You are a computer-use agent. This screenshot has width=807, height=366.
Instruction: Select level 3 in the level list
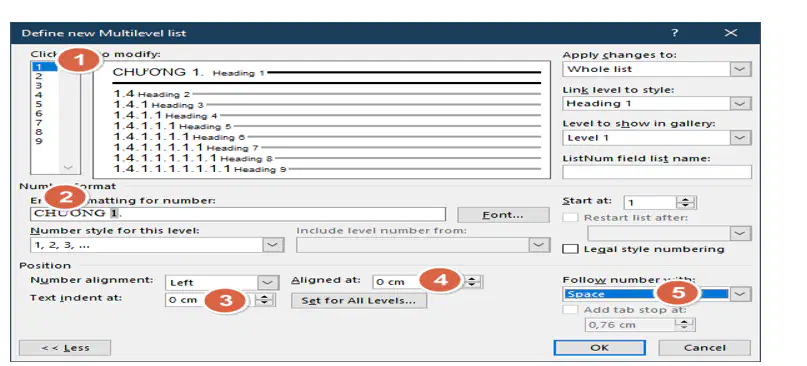39,85
